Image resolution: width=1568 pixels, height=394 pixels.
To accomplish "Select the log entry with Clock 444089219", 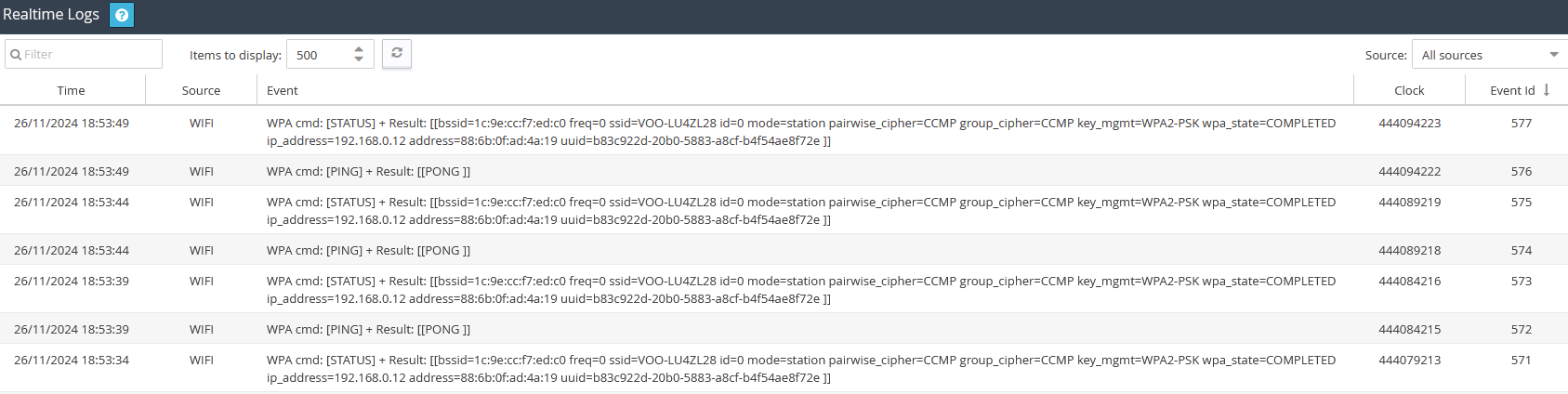I will 784,210.
